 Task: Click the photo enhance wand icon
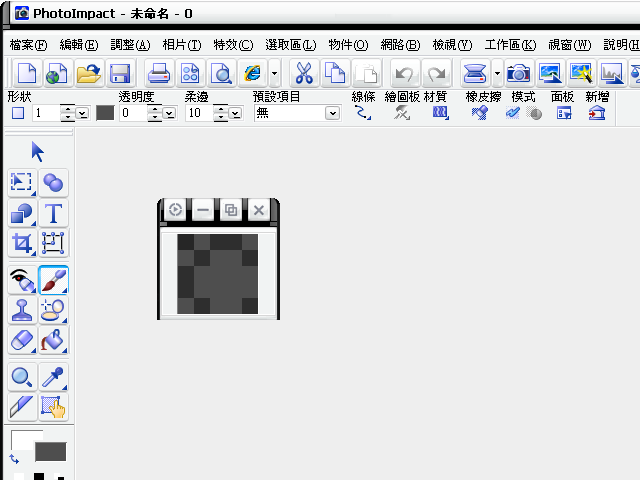pyautogui.click(x=581, y=73)
